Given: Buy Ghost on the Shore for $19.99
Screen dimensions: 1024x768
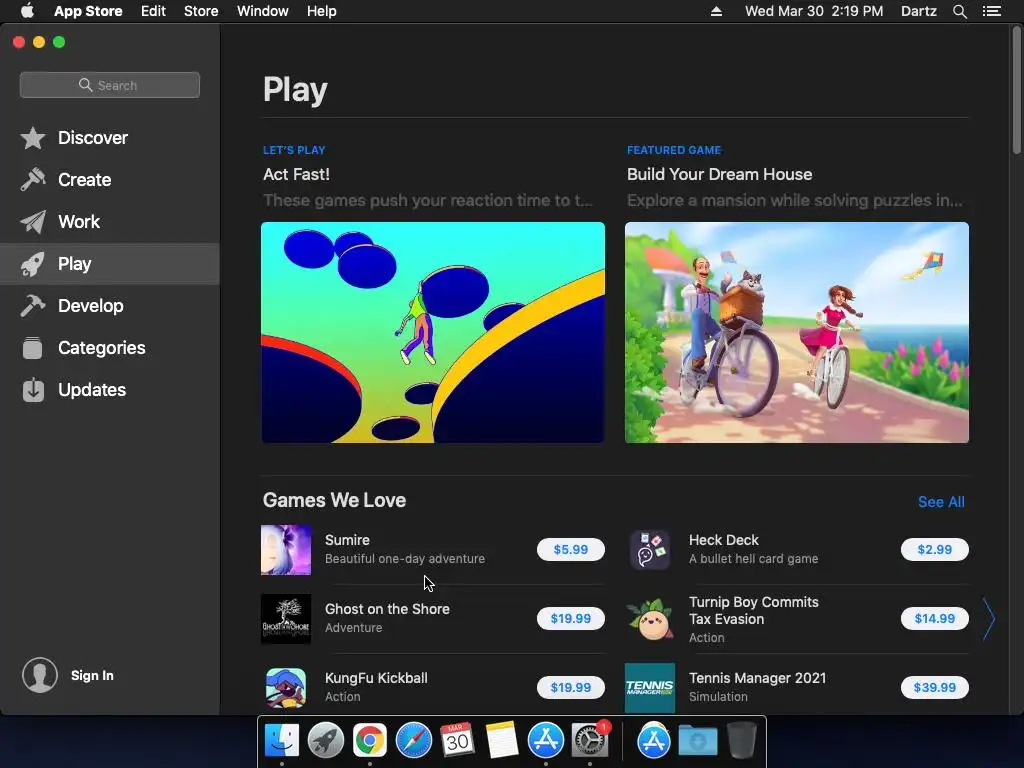Looking at the screenshot, I should [x=571, y=618].
